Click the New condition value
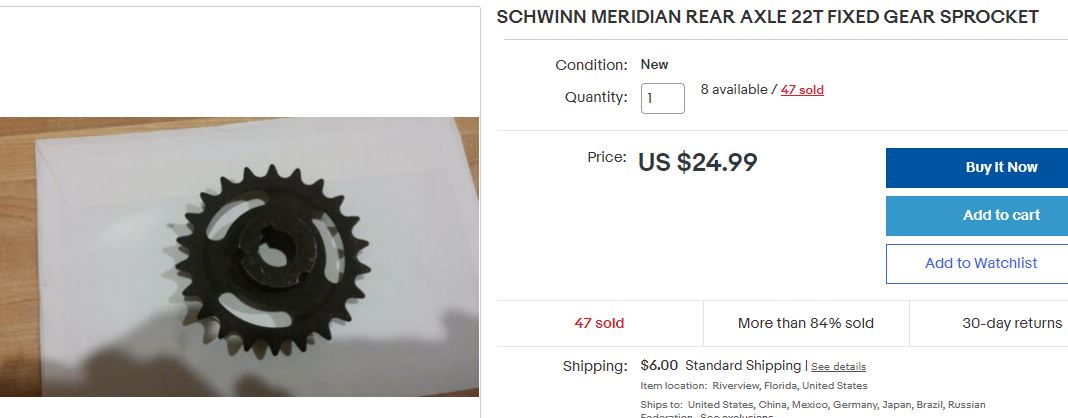 (x=654, y=65)
